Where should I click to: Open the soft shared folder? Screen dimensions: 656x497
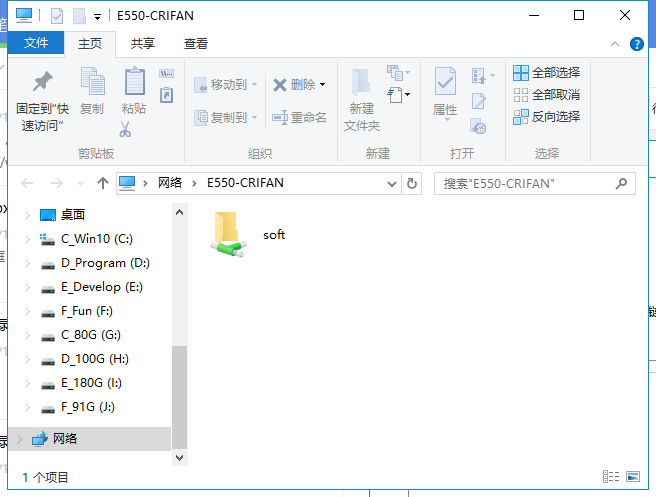click(247, 235)
